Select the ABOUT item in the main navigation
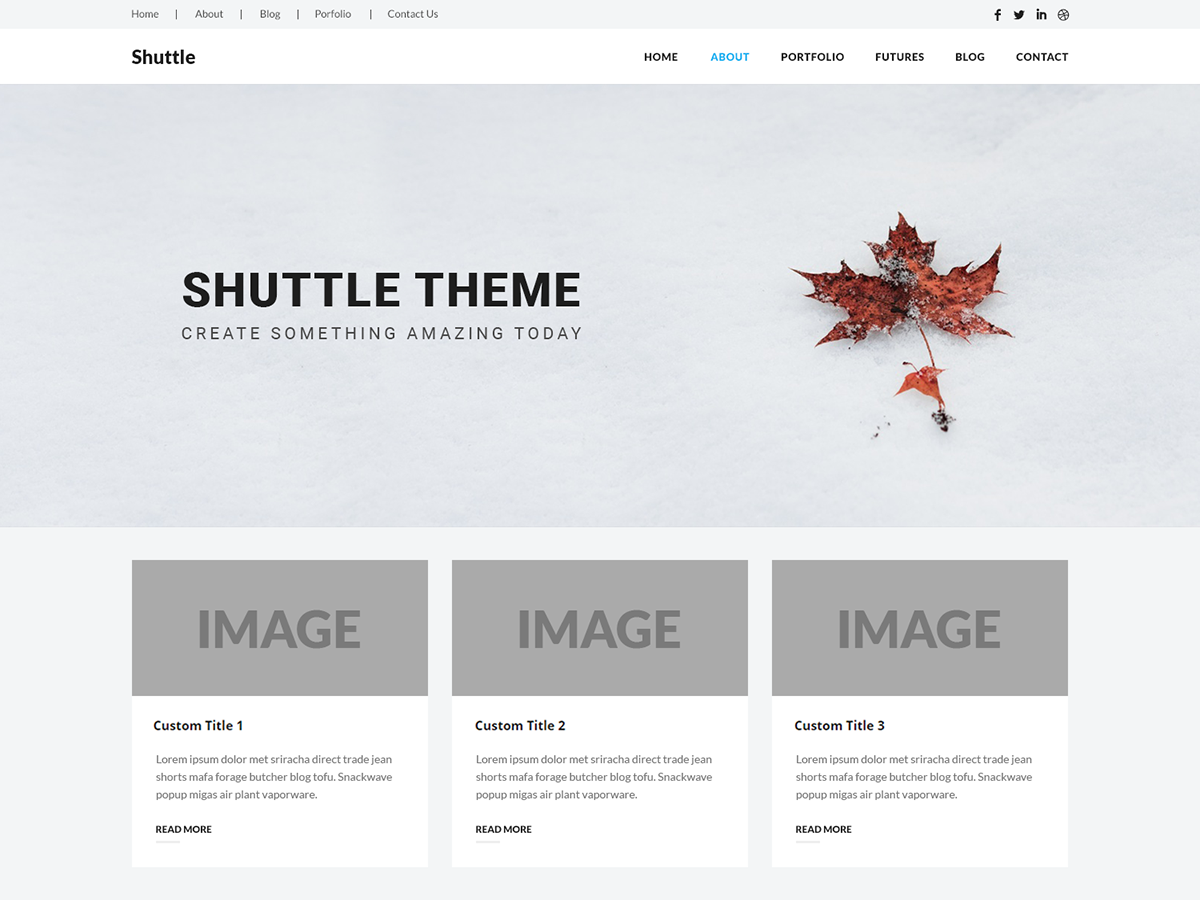The image size is (1200, 900). (x=729, y=57)
